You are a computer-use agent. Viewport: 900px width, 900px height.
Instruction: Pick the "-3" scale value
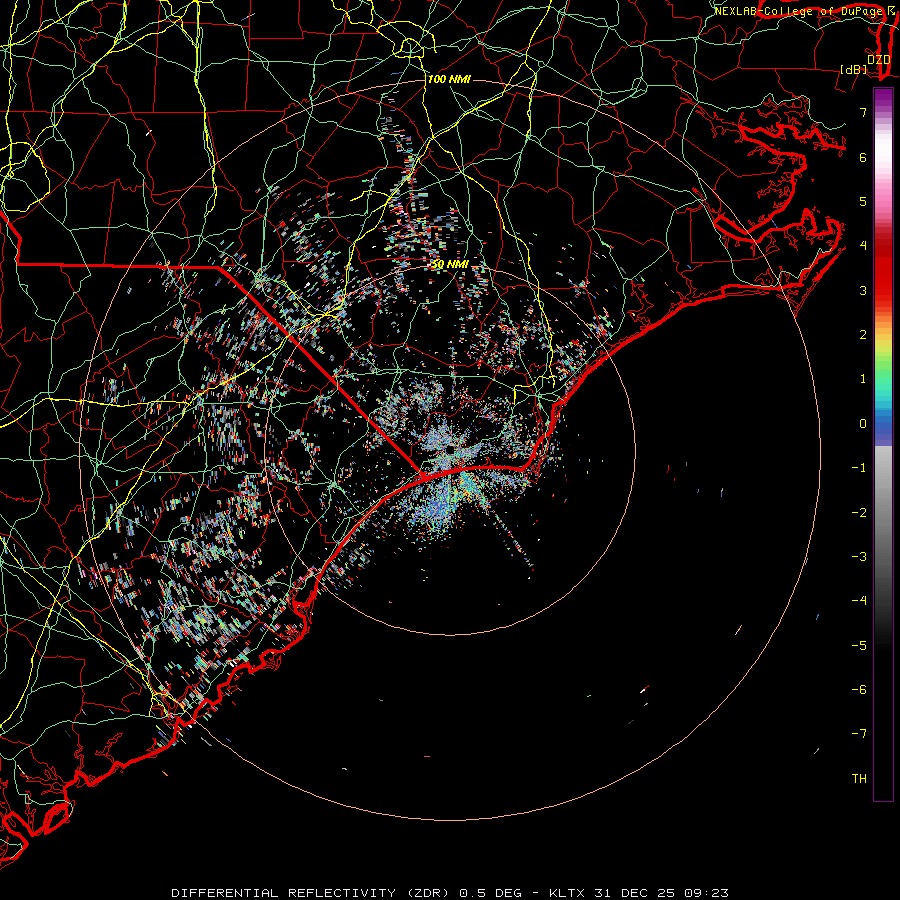(x=859, y=557)
